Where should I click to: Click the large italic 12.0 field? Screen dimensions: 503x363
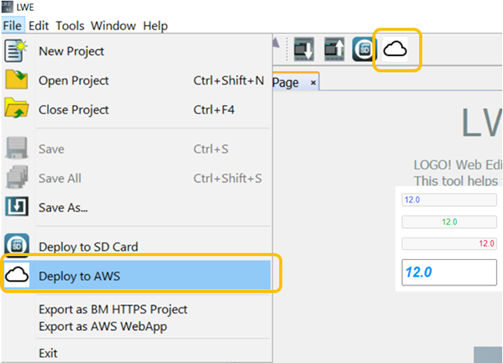(449, 272)
